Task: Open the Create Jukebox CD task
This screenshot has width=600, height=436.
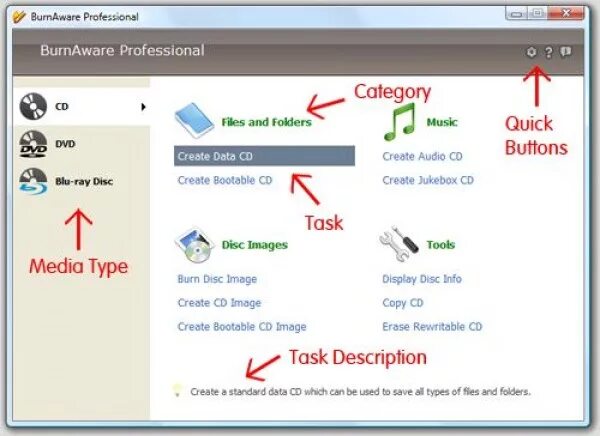Action: pyautogui.click(x=428, y=180)
